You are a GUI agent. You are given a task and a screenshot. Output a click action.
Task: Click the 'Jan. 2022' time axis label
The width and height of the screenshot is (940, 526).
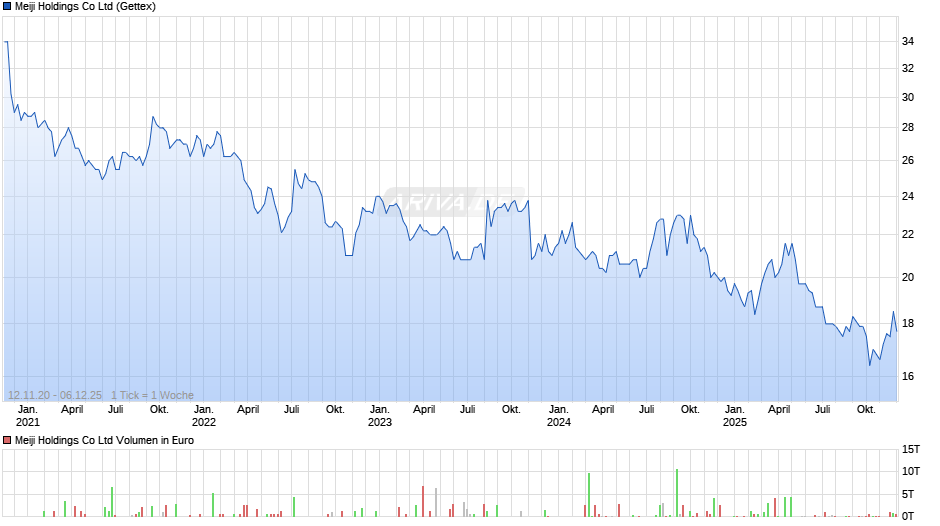click(x=204, y=416)
